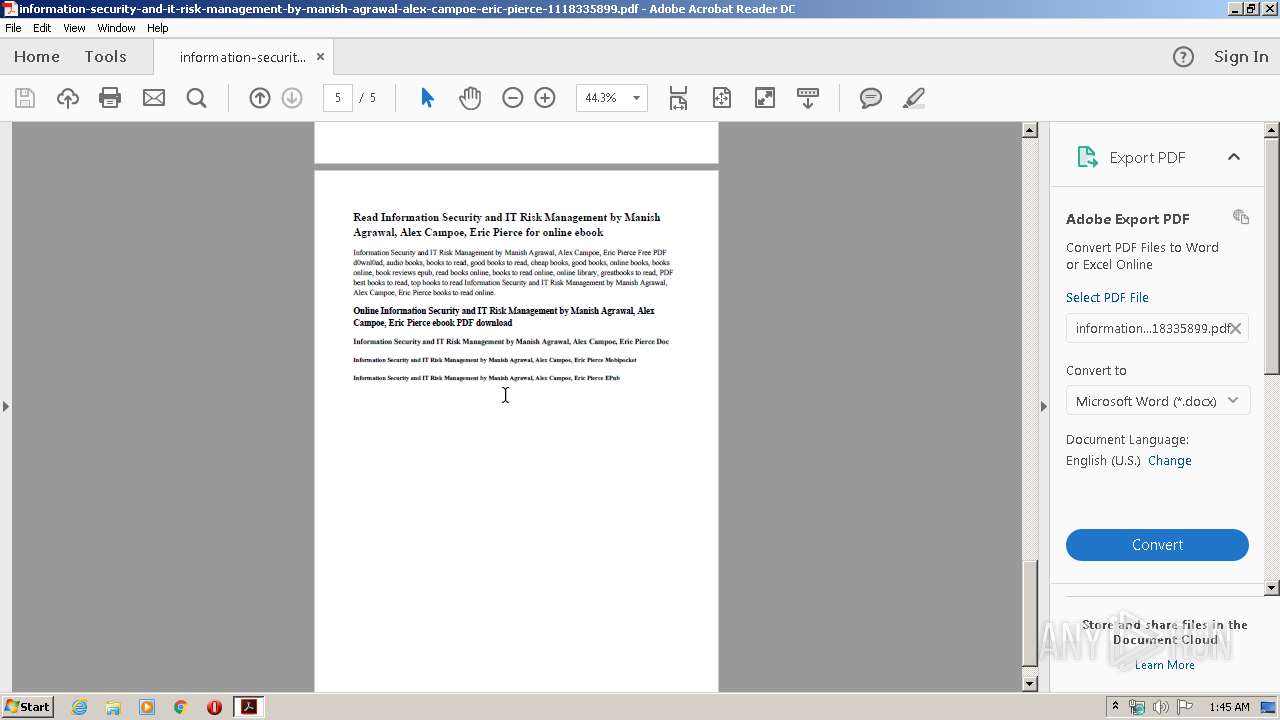
Task: Open the Find text magnifier
Action: [x=197, y=98]
